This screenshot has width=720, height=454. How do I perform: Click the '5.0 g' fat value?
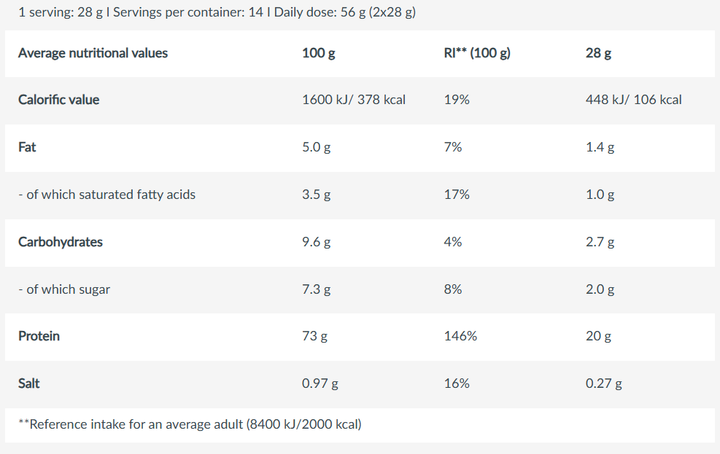click(x=316, y=147)
